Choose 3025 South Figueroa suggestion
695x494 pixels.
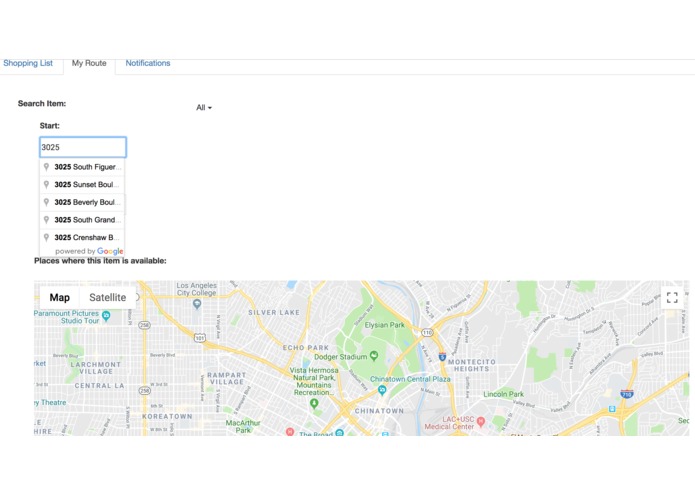82,167
